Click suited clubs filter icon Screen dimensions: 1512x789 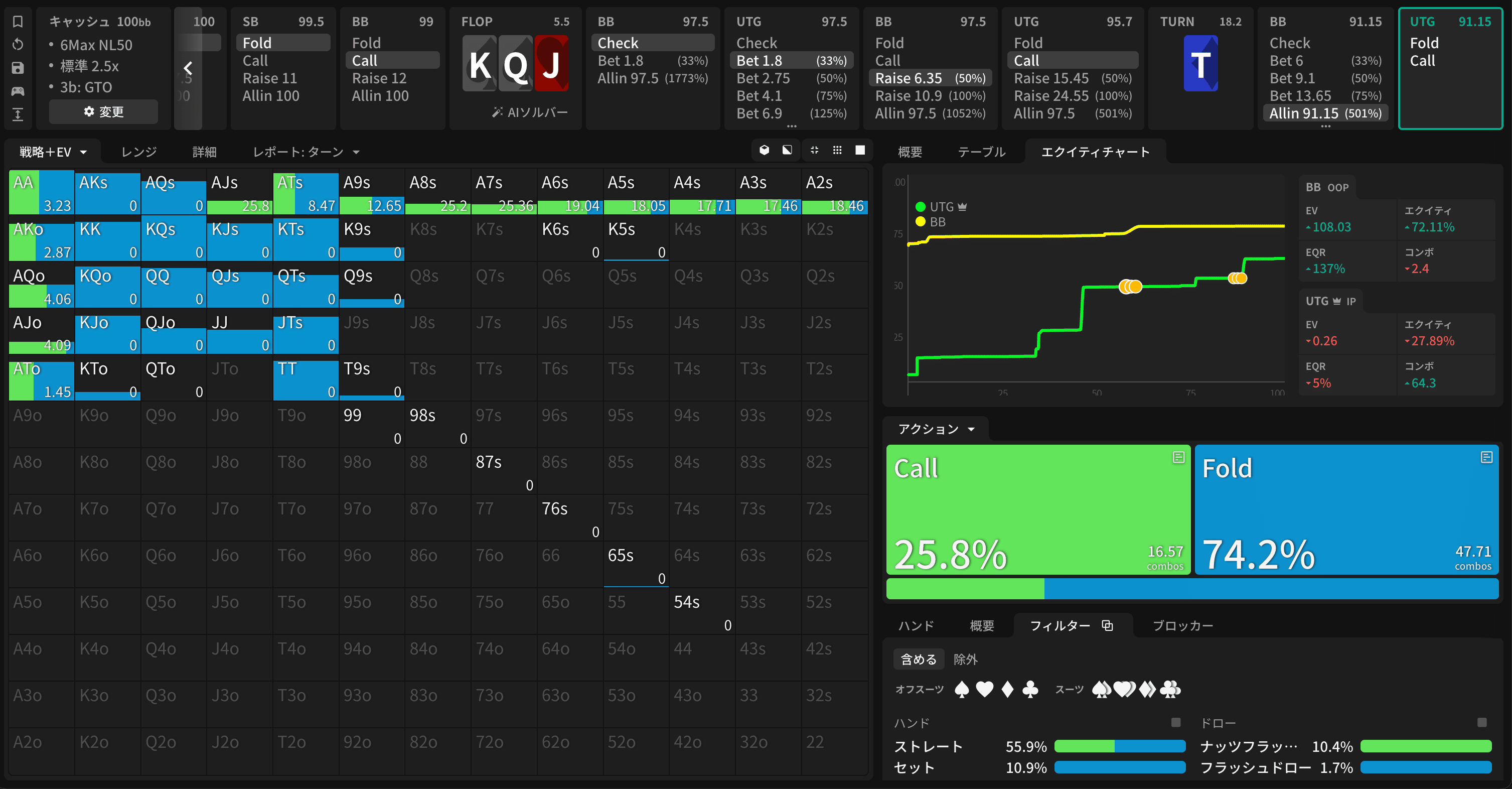1170,689
